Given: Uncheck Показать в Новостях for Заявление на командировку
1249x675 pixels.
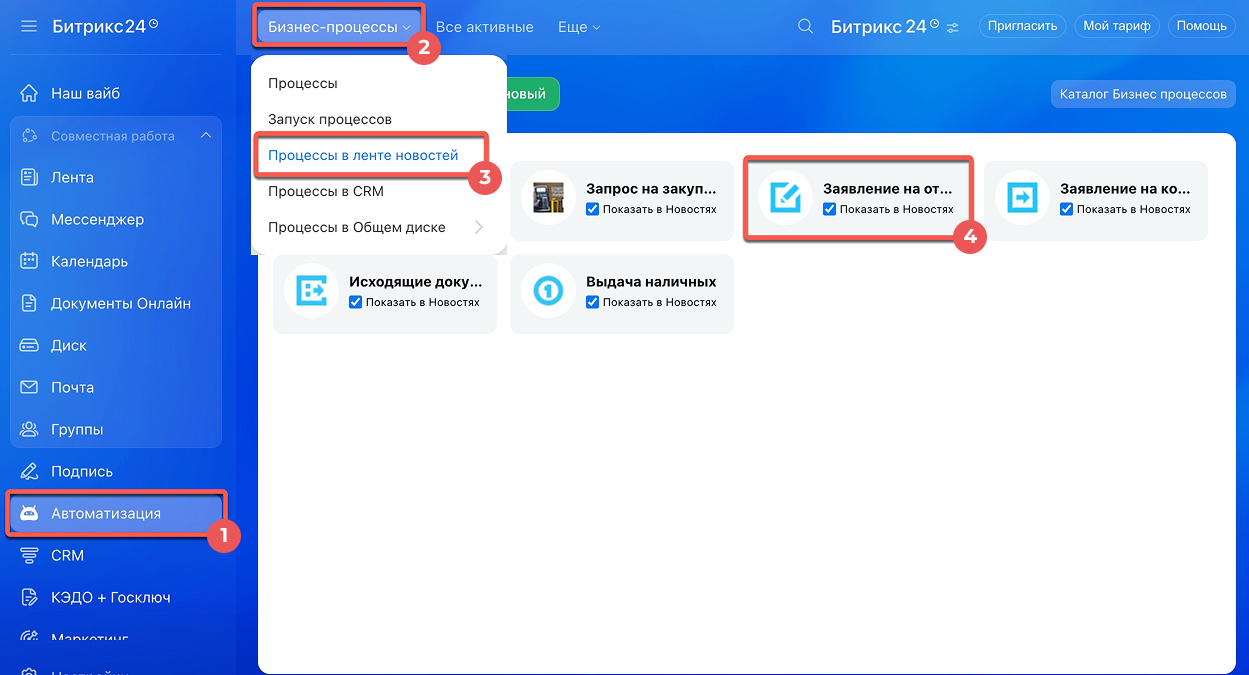Looking at the screenshot, I should (1066, 209).
